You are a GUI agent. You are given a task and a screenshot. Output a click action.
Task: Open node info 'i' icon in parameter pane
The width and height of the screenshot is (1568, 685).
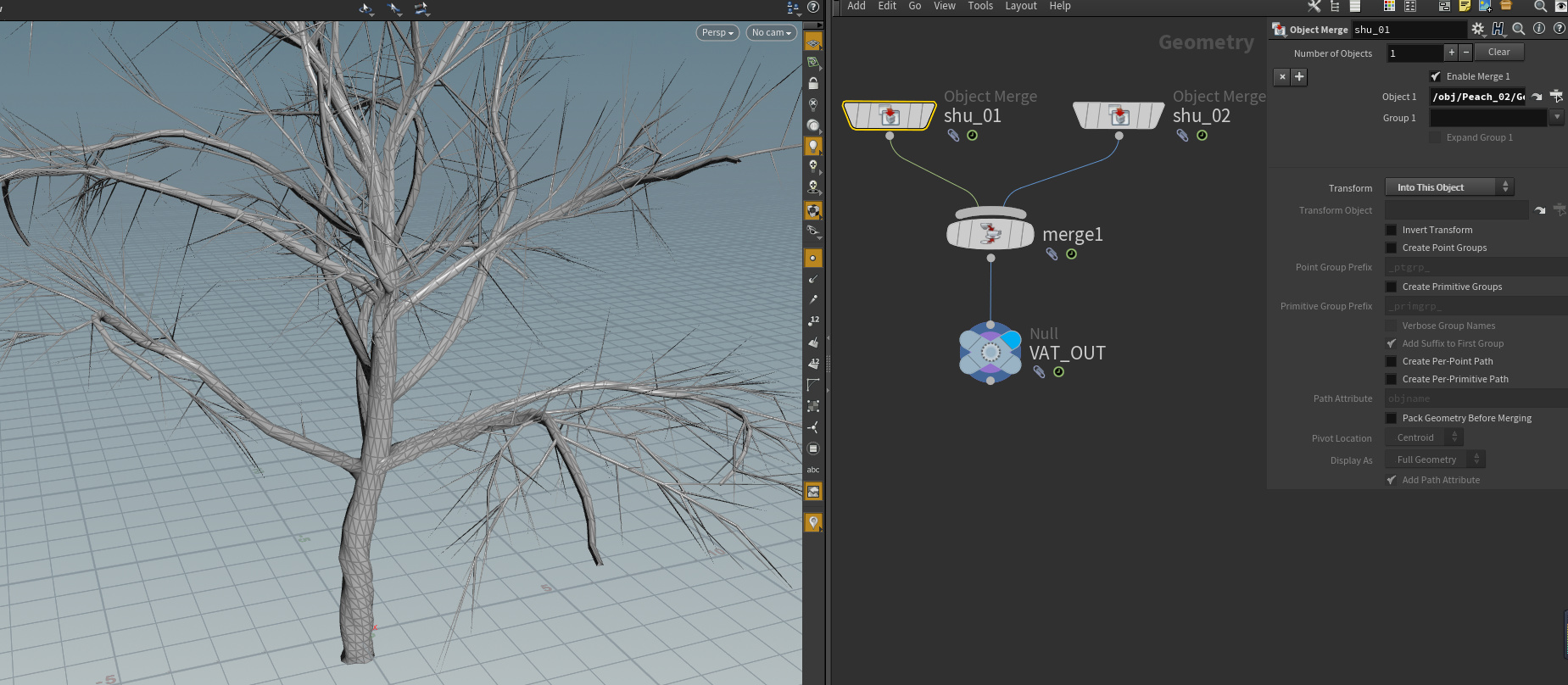pyautogui.click(x=1539, y=28)
